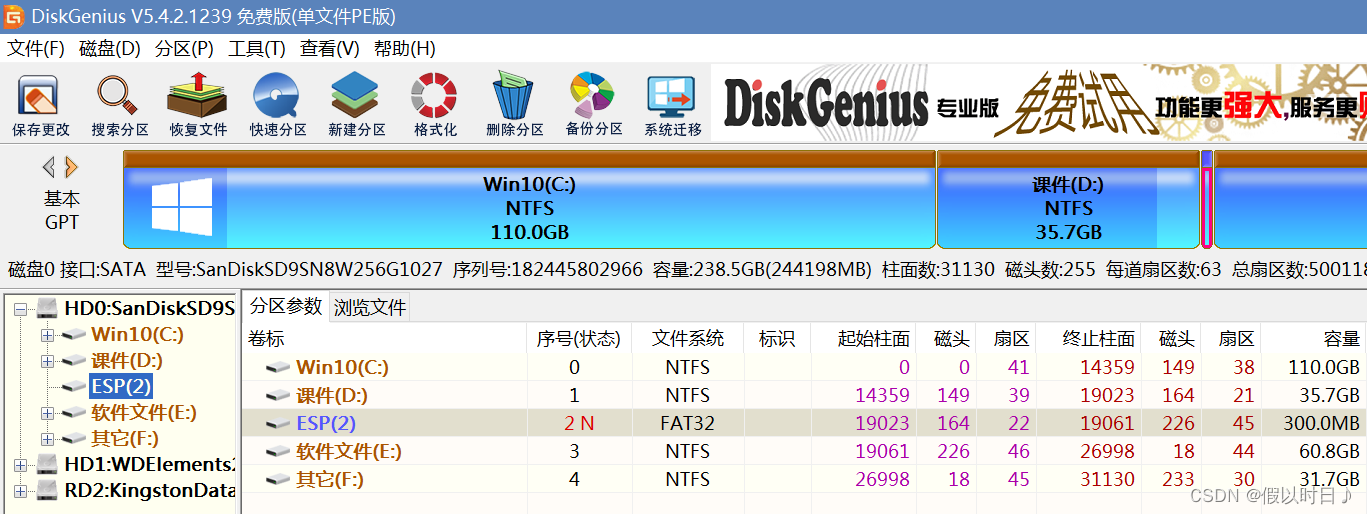Select 其它(F:) in the disk tree
1367x514 pixels.
(125, 438)
